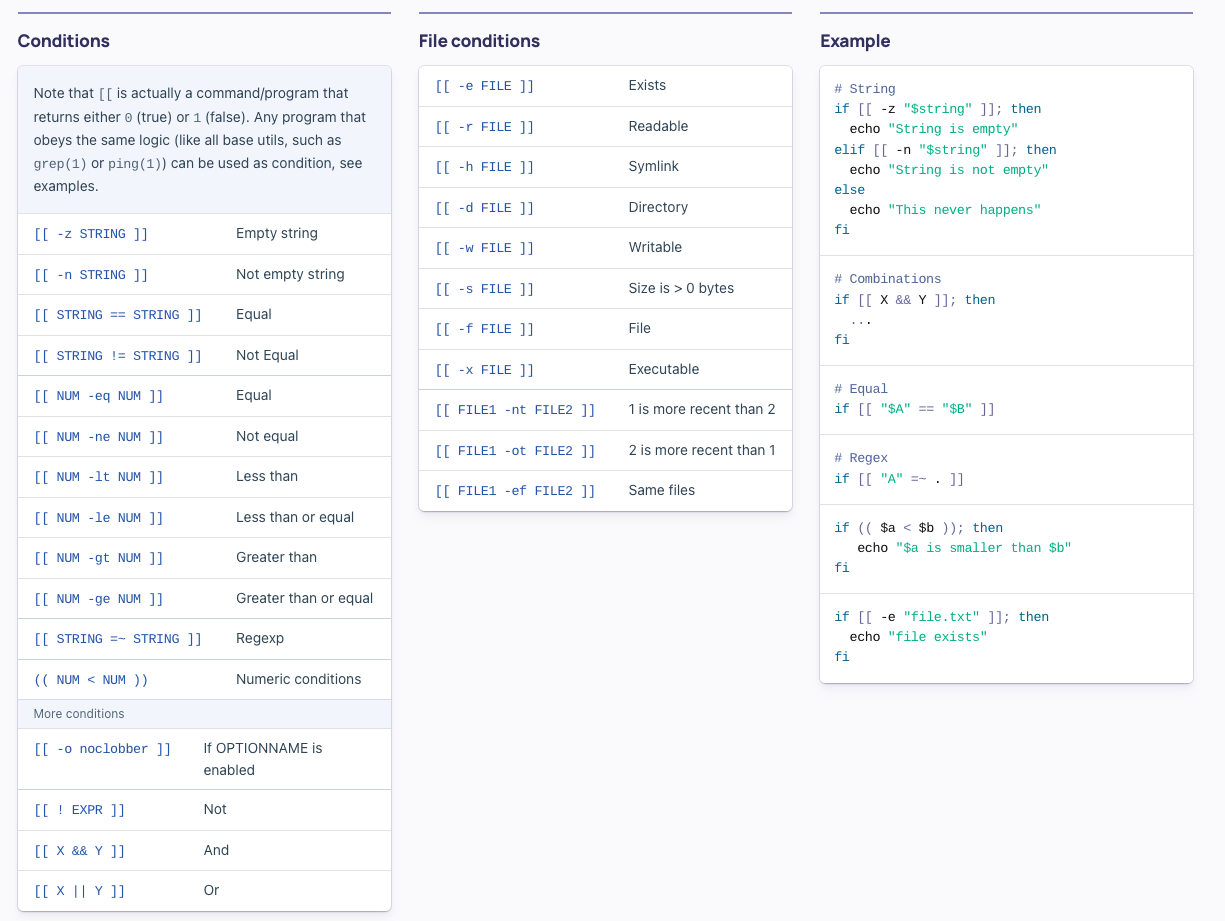This screenshot has width=1225, height=921.
Task: Click the [[ -r FILE ]] code
Action: coord(485,127)
